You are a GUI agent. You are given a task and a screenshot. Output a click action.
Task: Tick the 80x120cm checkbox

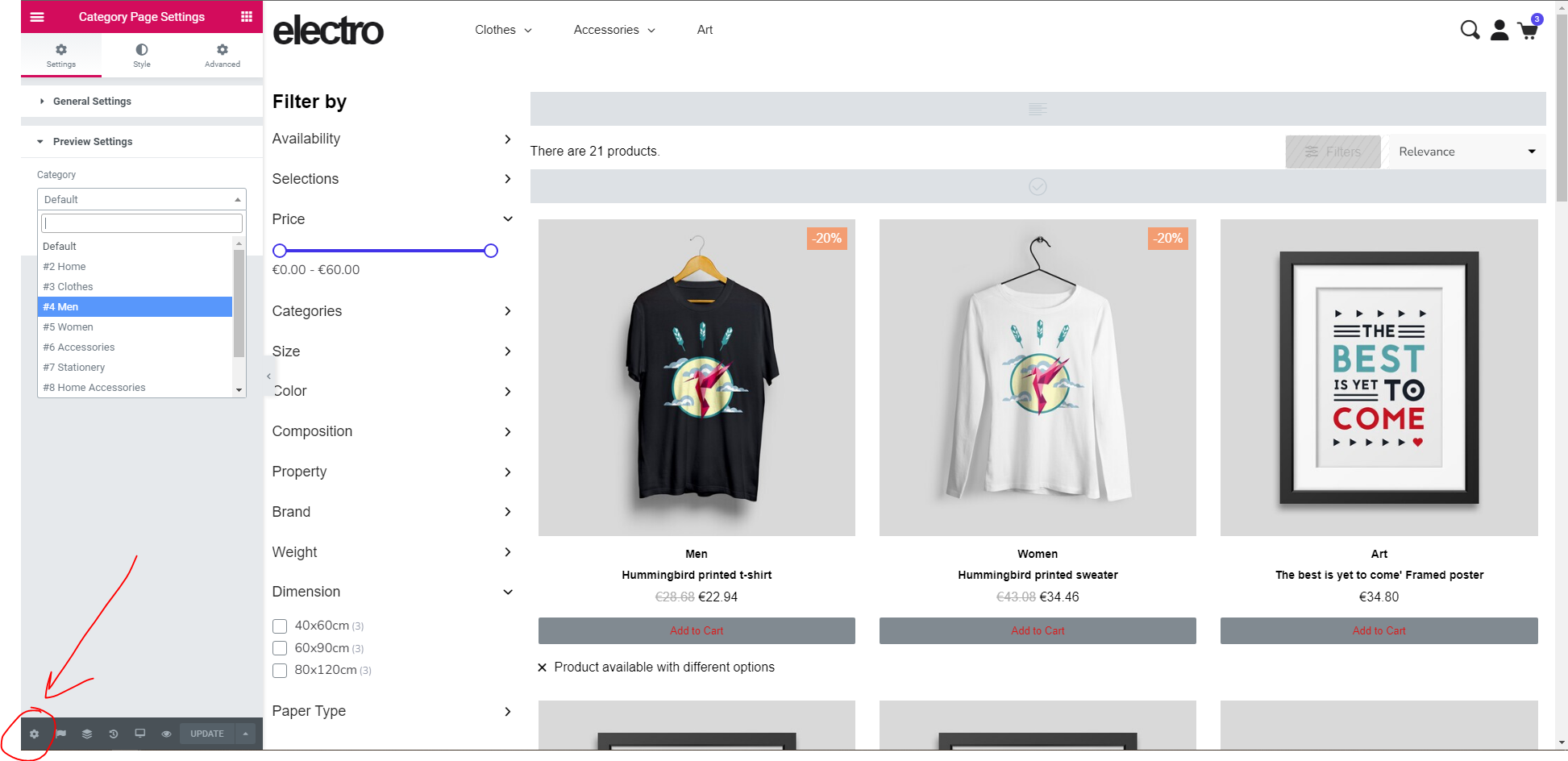tap(280, 670)
